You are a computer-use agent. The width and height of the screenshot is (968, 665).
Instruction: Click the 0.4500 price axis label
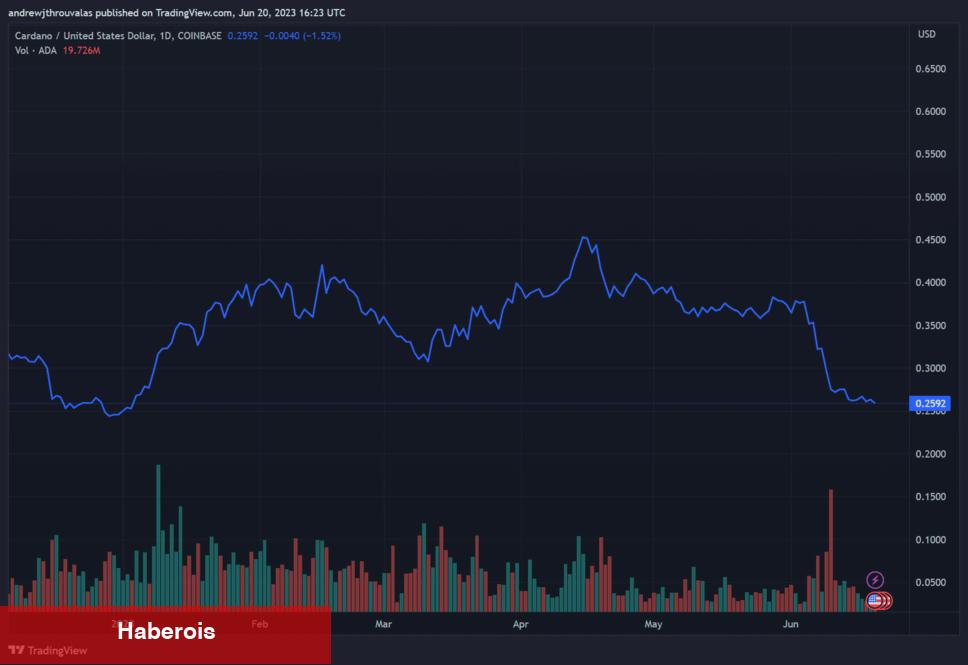click(x=930, y=240)
